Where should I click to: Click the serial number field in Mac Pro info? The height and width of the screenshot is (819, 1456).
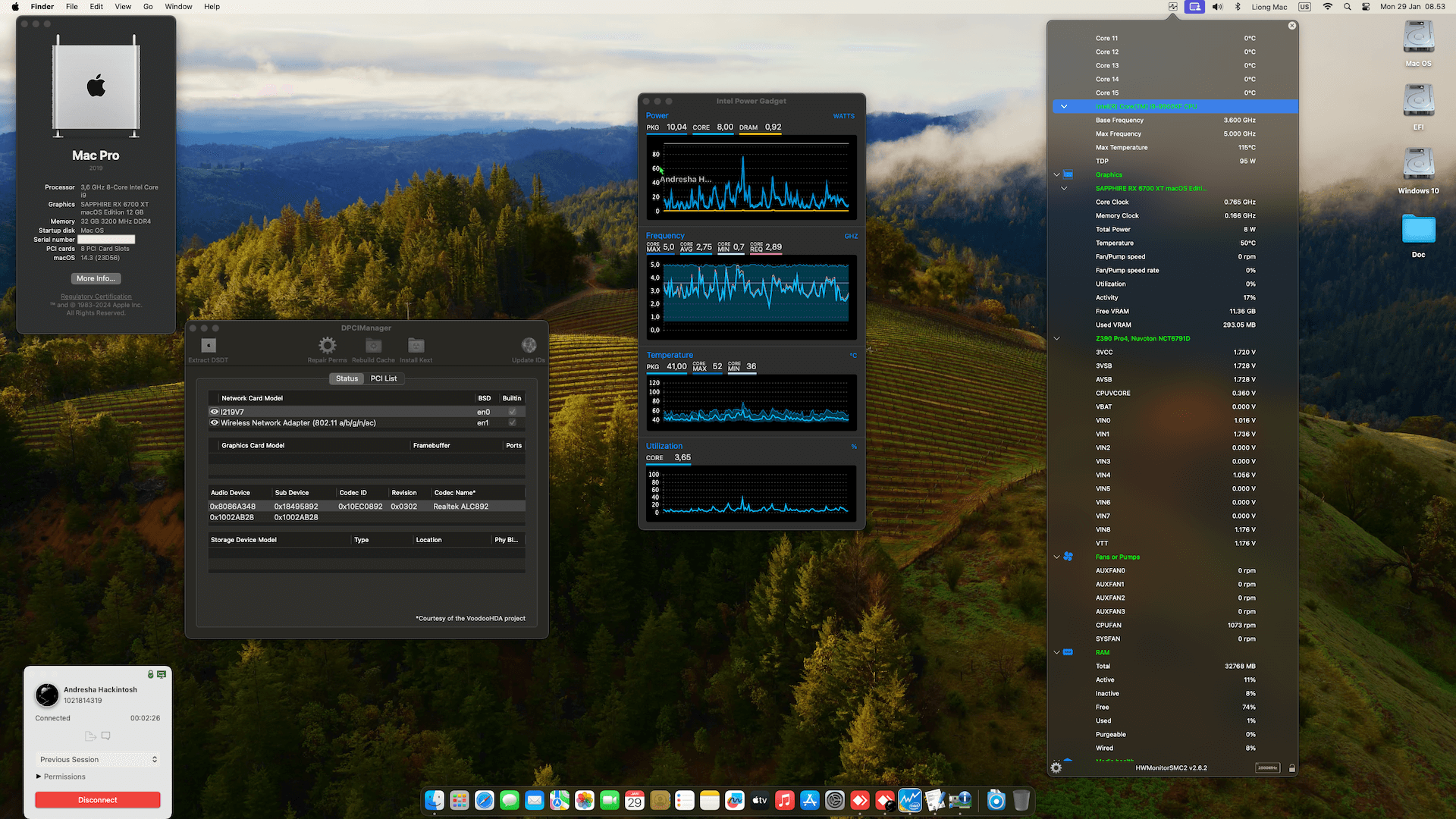point(105,239)
